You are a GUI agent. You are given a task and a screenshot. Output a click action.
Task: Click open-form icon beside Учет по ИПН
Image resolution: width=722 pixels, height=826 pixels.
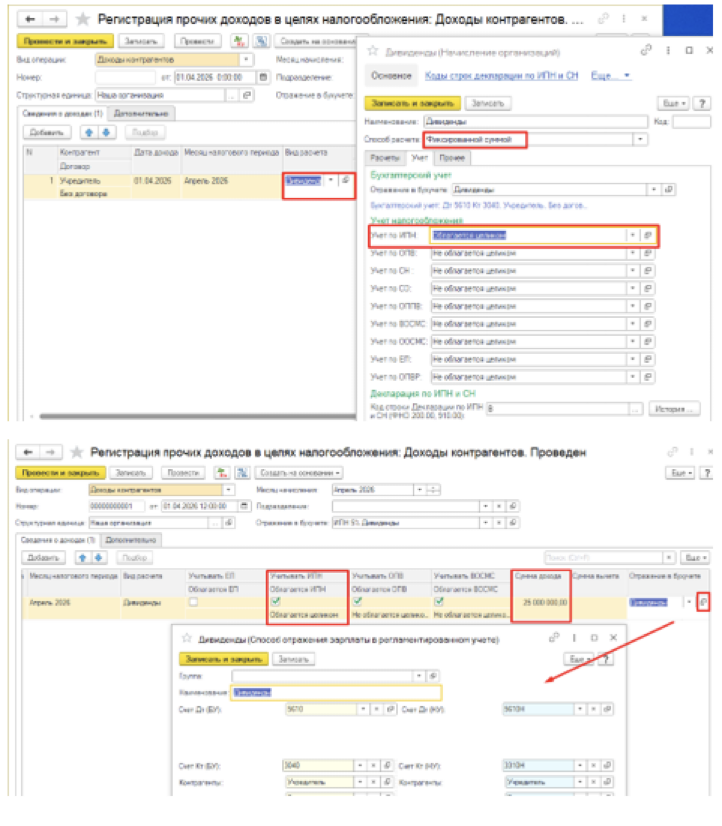pos(647,235)
